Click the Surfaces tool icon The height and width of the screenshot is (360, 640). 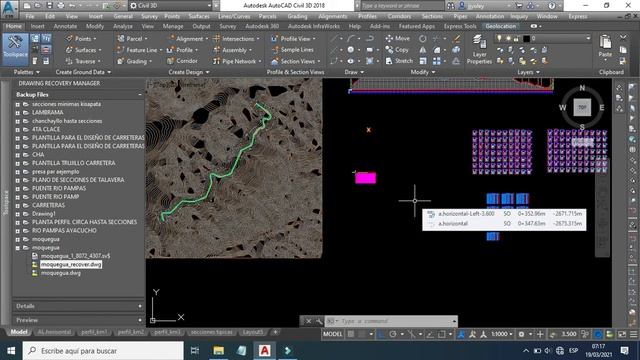tap(69, 50)
